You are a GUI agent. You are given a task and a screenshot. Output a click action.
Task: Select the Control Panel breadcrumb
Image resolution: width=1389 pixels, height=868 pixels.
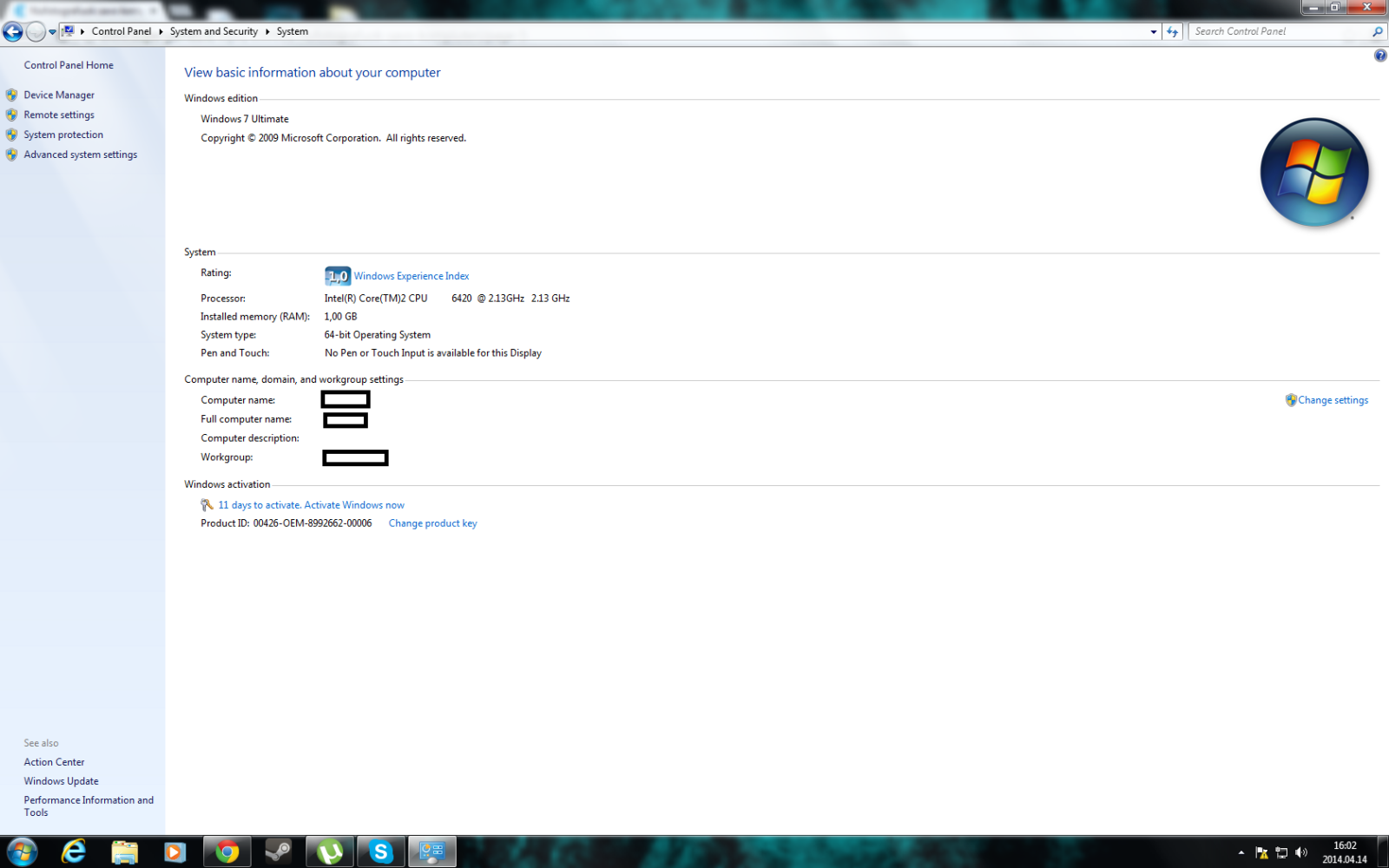tap(121, 31)
